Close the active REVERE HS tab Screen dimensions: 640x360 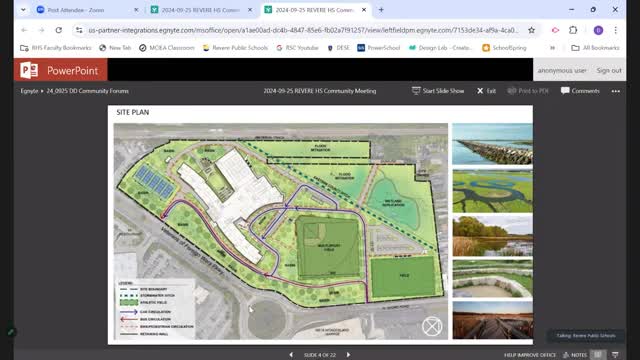tap(364, 10)
